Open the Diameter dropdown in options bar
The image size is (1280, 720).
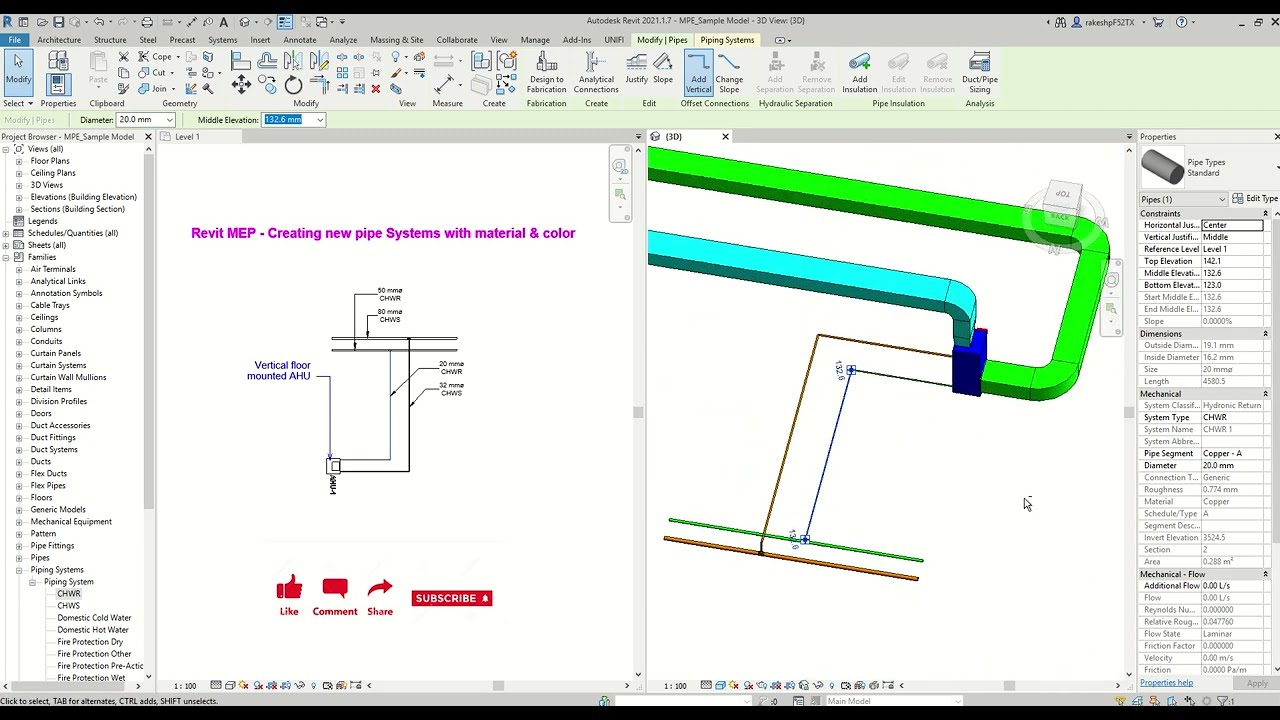(x=170, y=120)
